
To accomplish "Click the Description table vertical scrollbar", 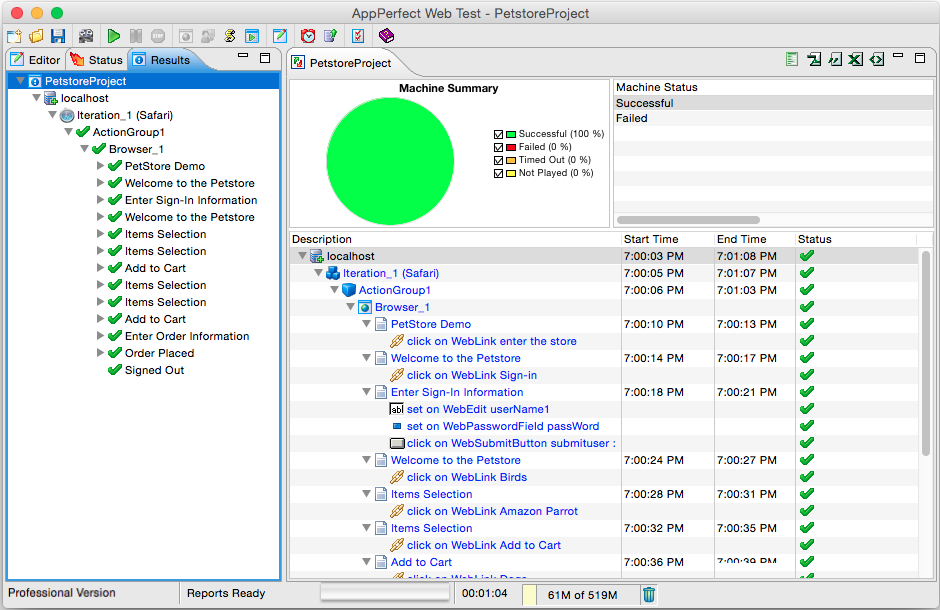I will click(925, 354).
